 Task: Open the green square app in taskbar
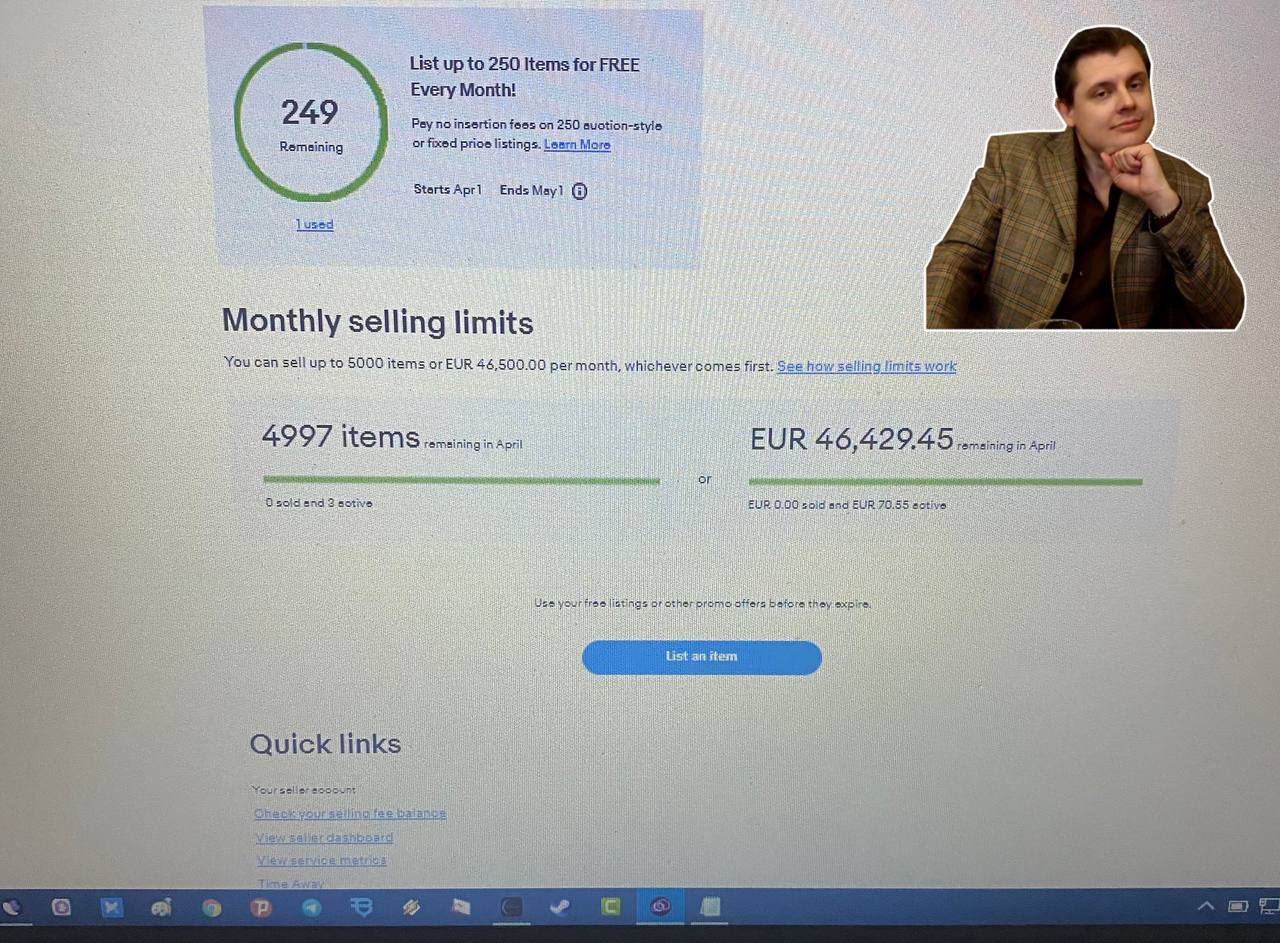[x=610, y=907]
